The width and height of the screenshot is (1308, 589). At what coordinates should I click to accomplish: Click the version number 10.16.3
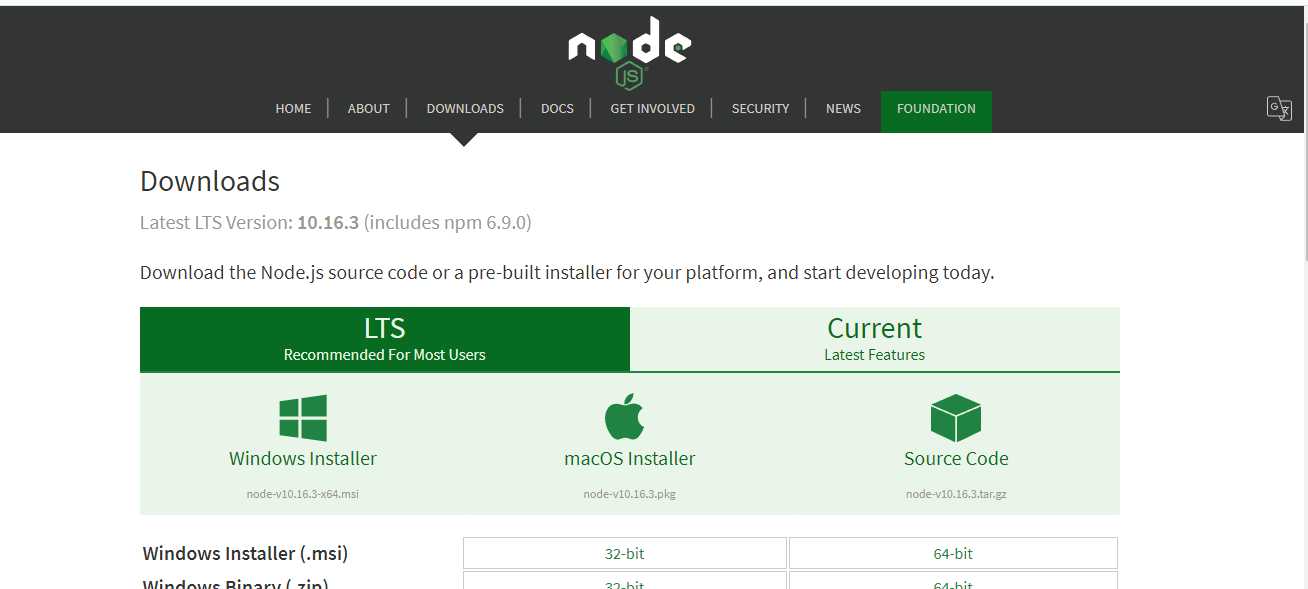pyautogui.click(x=328, y=222)
